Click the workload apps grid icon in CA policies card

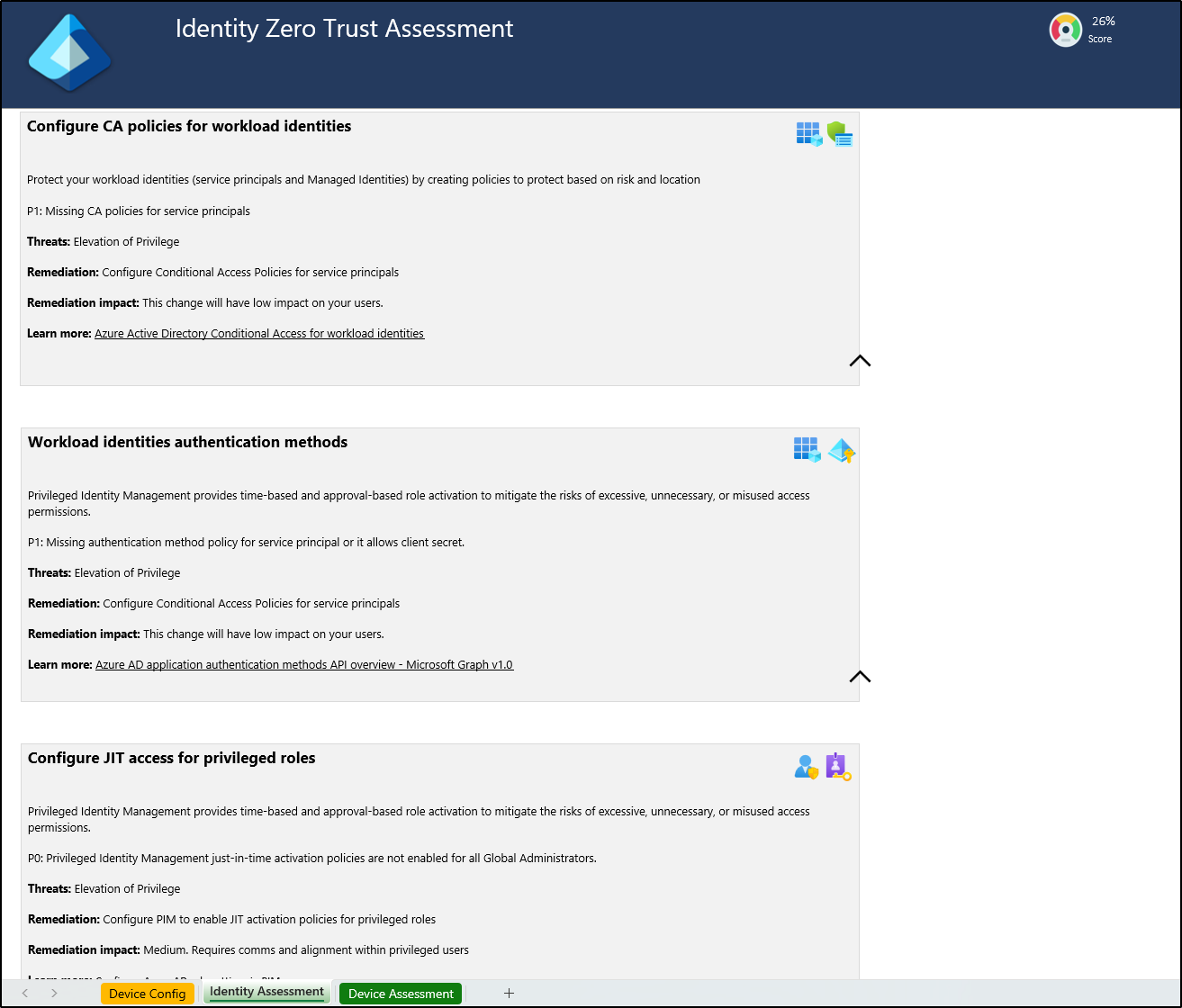pyautogui.click(x=809, y=134)
